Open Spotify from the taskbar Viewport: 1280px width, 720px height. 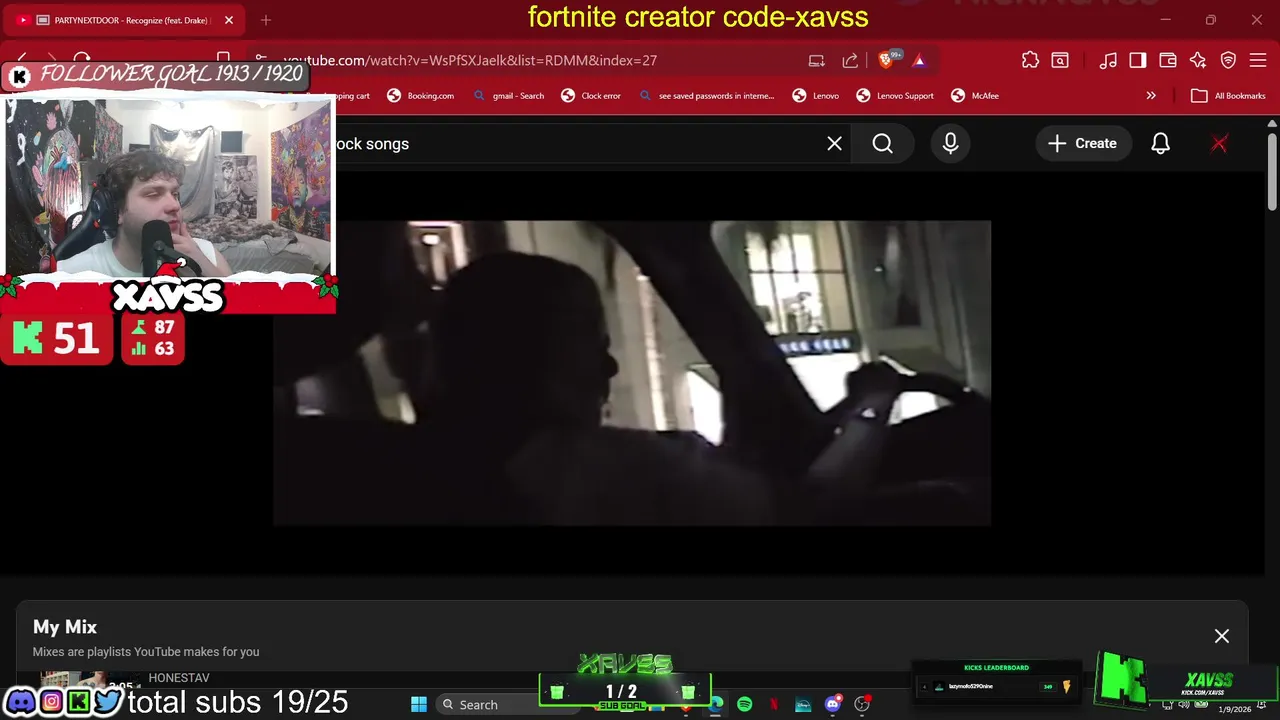pyautogui.click(x=745, y=705)
